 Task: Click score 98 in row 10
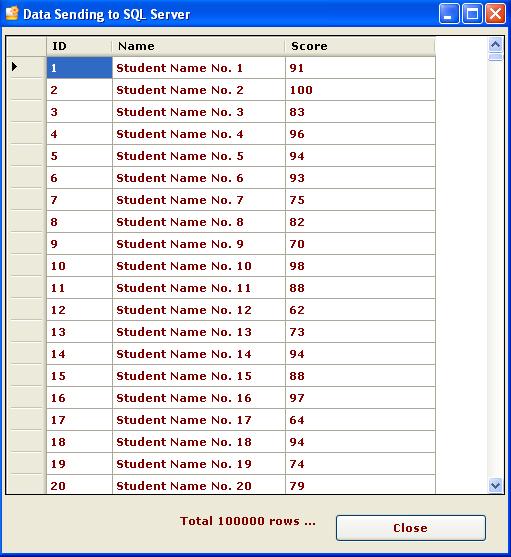[x=360, y=266]
